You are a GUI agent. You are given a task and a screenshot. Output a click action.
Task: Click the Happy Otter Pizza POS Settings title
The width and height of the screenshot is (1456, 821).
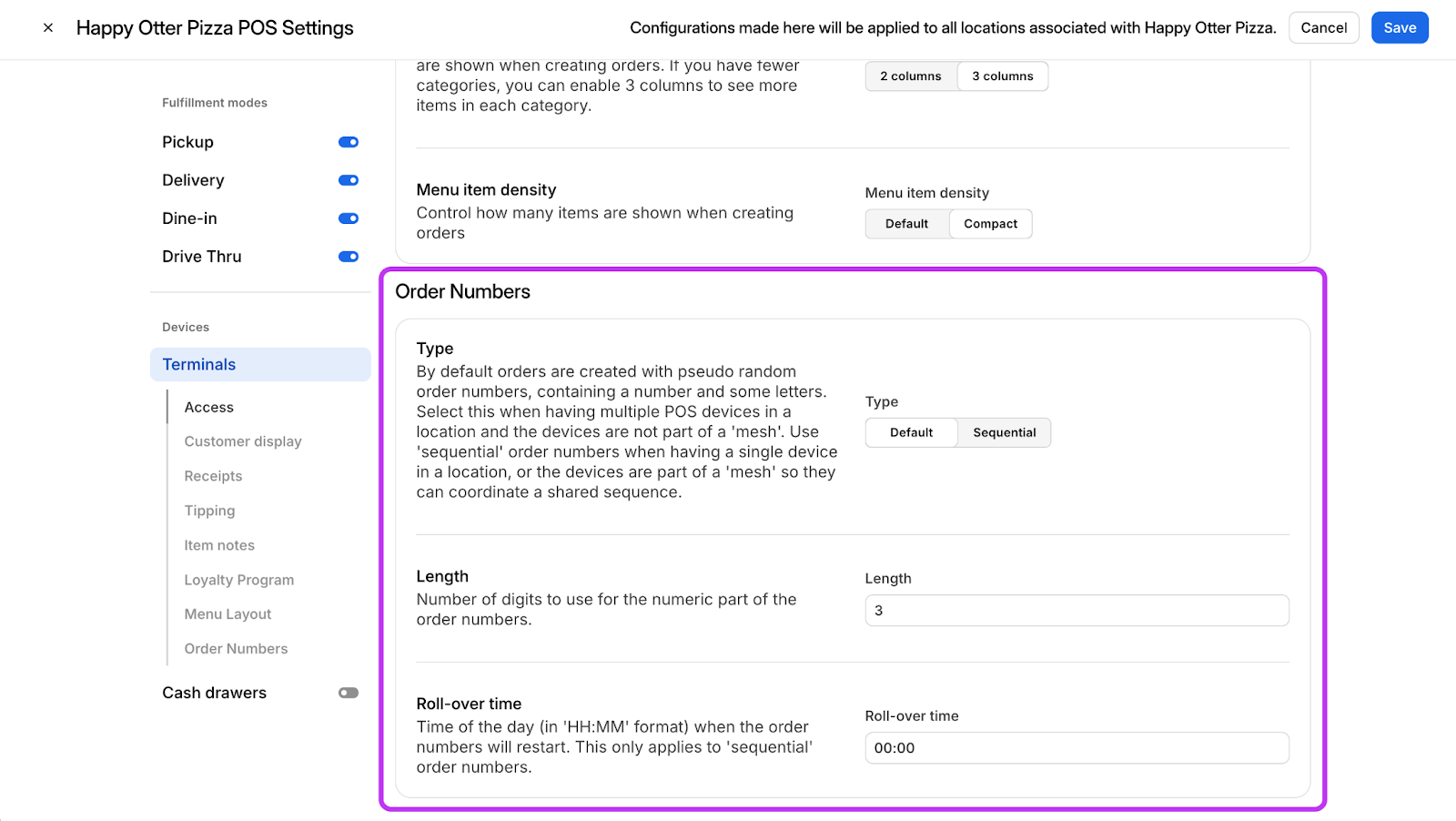tap(215, 28)
